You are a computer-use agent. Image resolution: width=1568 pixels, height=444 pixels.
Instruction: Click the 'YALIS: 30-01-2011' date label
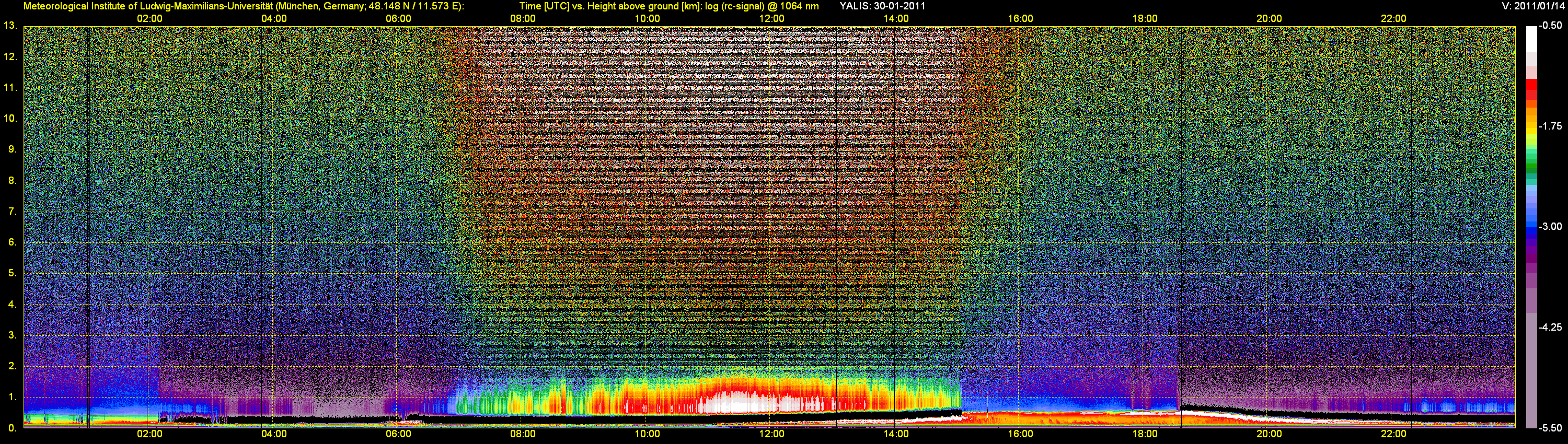883,6
